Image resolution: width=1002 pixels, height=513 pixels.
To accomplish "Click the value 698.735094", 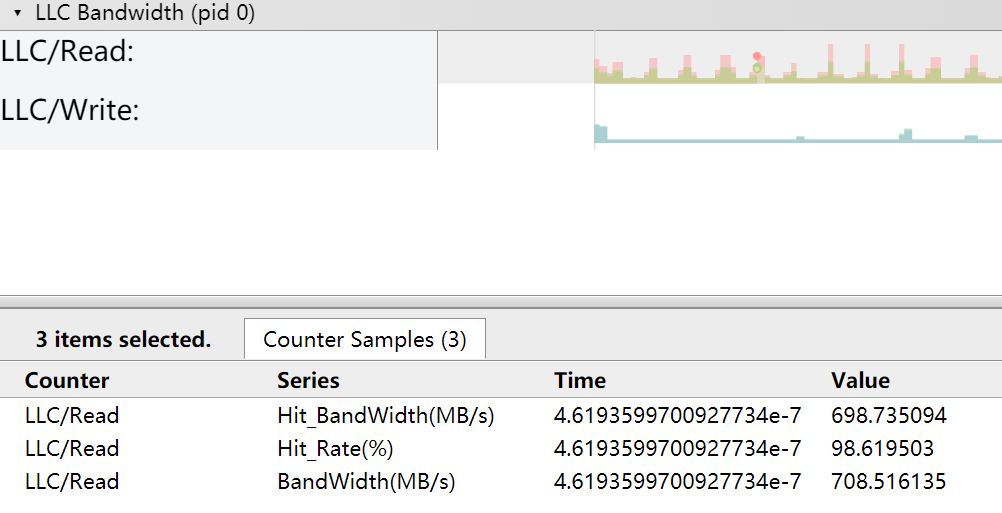I will point(888,415).
